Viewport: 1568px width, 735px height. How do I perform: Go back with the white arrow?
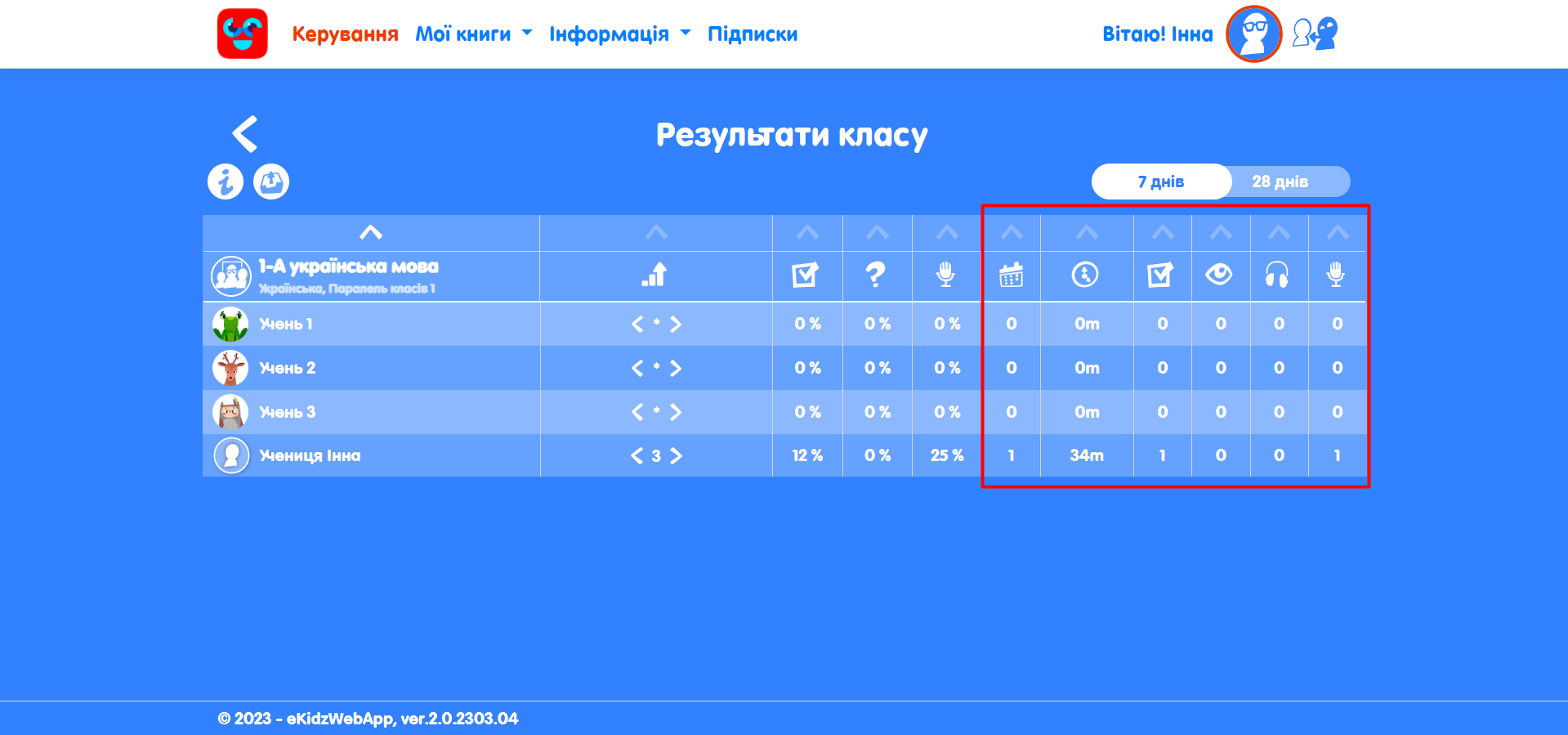pyautogui.click(x=245, y=134)
